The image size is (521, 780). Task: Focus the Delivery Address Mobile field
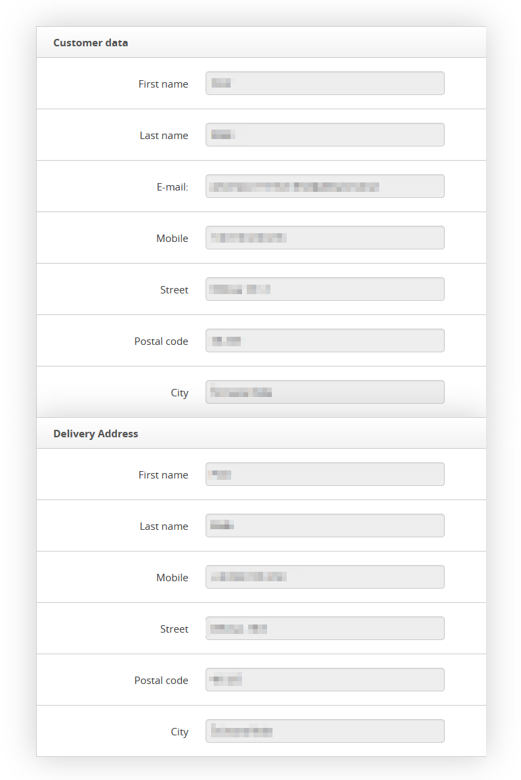[x=325, y=577]
